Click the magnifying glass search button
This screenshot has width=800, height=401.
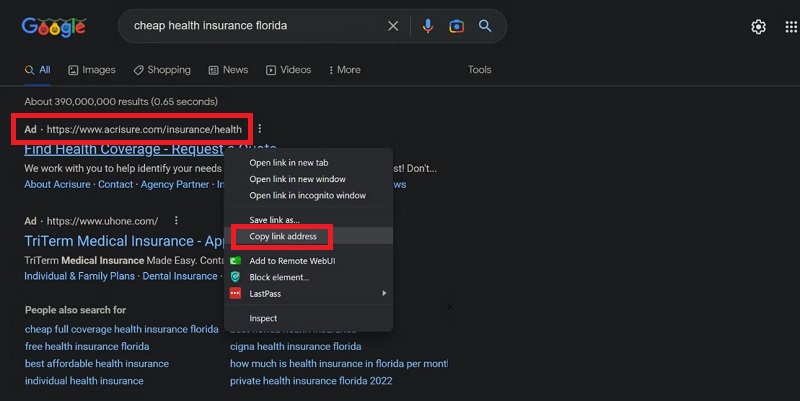coord(485,26)
